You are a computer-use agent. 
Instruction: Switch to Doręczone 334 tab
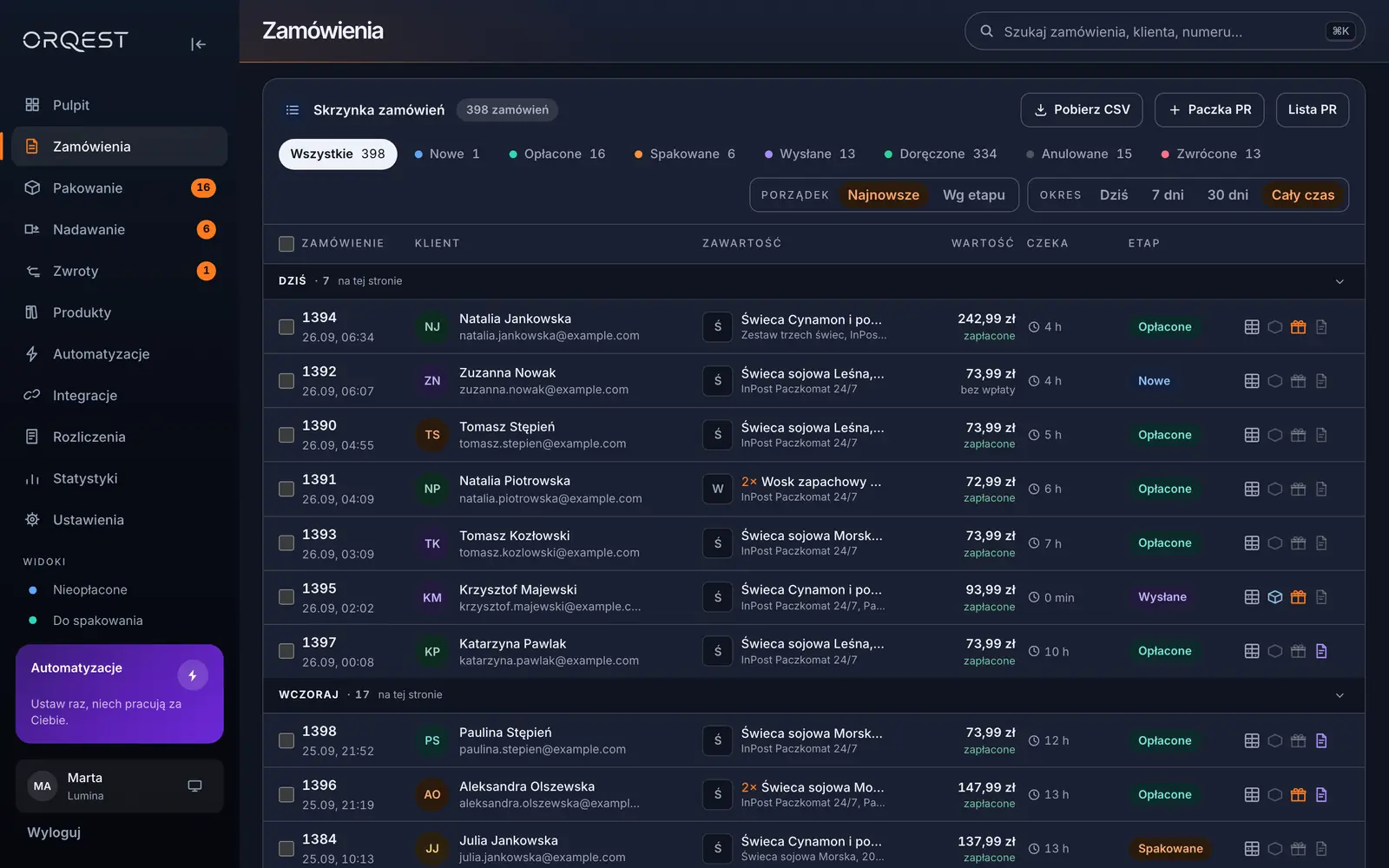pos(940,155)
